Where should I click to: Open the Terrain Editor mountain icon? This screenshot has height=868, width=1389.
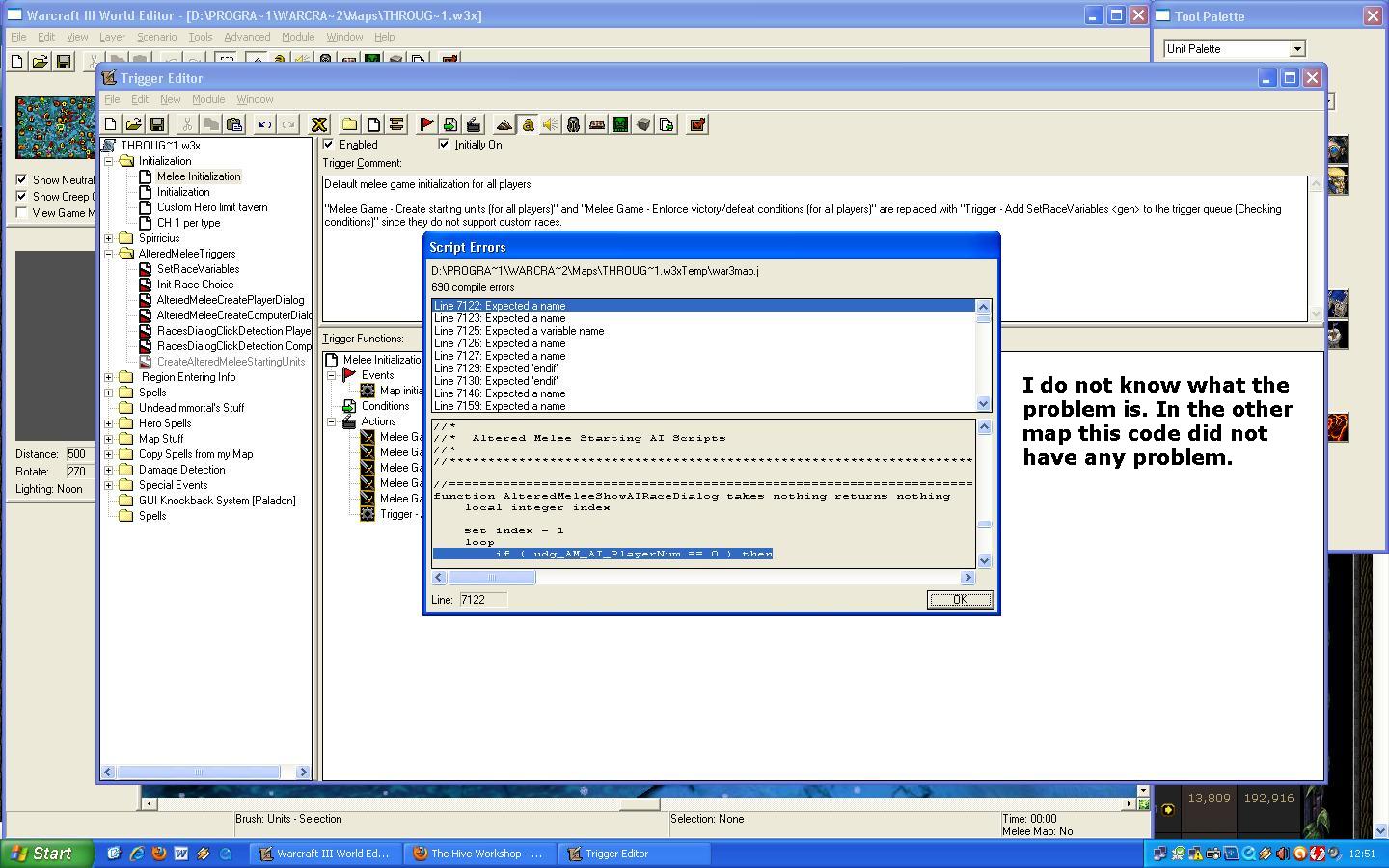[504, 124]
